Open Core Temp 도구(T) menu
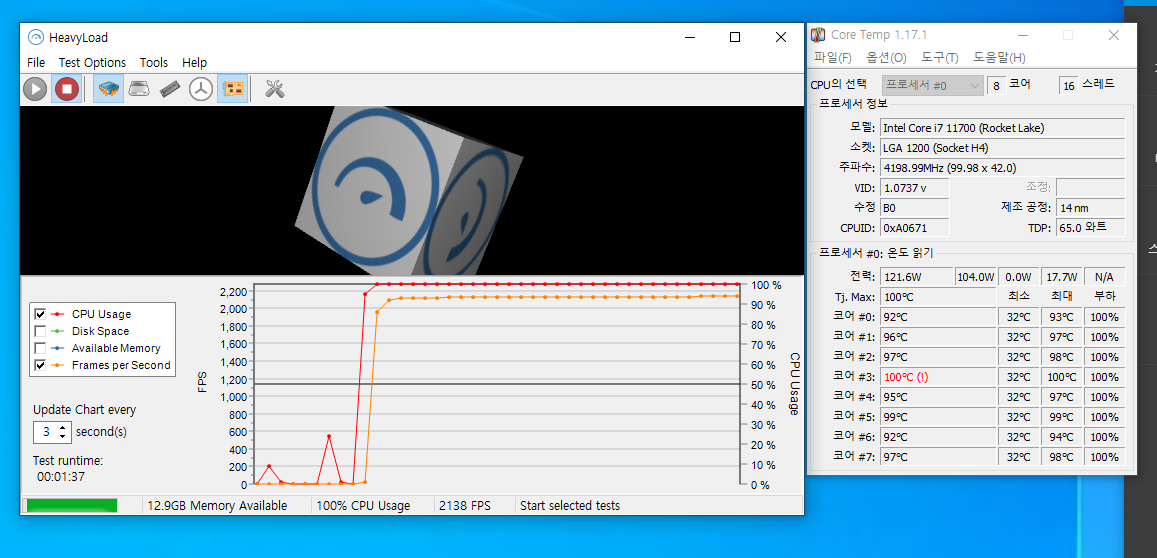 click(940, 58)
